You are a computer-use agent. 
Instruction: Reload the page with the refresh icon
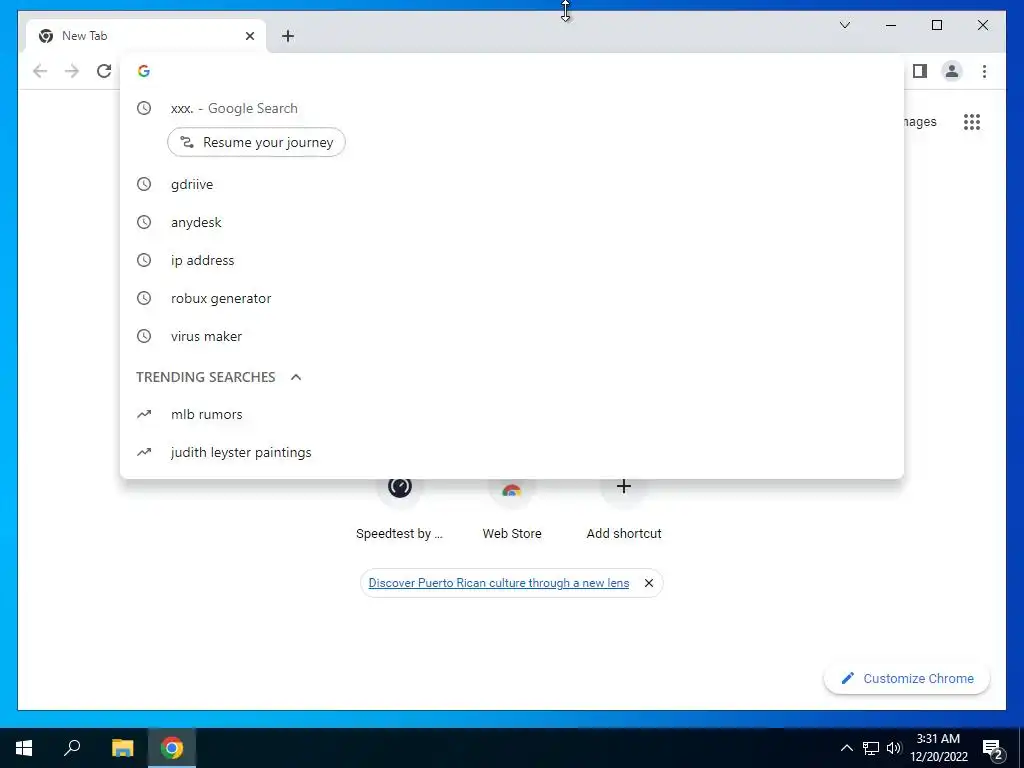pyautogui.click(x=104, y=71)
